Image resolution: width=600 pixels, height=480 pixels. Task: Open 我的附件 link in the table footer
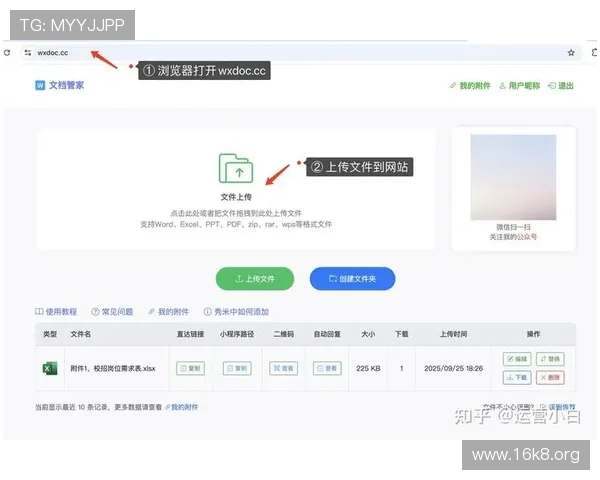(182, 407)
